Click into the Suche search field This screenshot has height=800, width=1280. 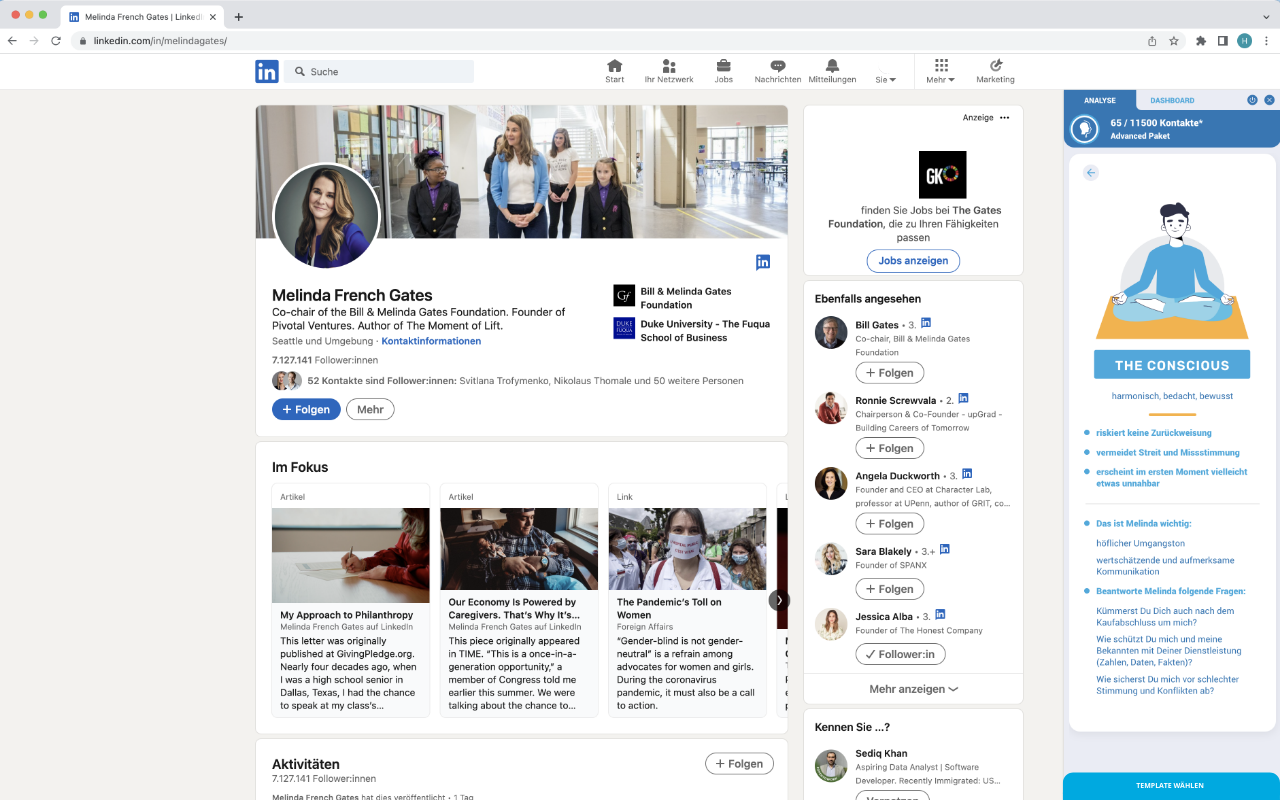click(379, 72)
